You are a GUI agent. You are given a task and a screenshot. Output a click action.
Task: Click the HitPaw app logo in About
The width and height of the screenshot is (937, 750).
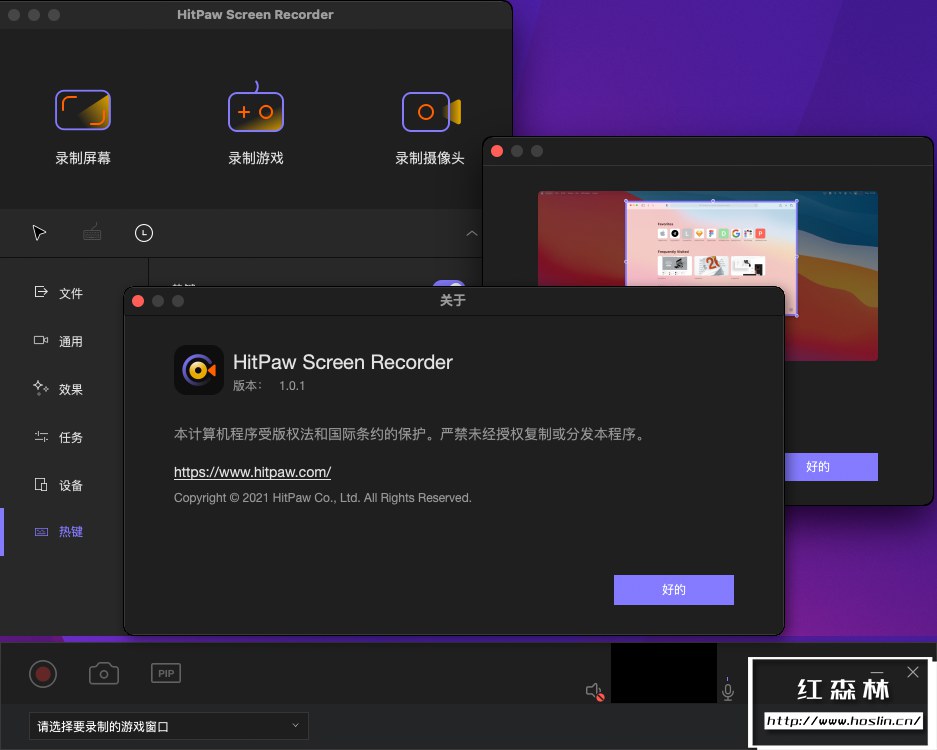click(198, 370)
